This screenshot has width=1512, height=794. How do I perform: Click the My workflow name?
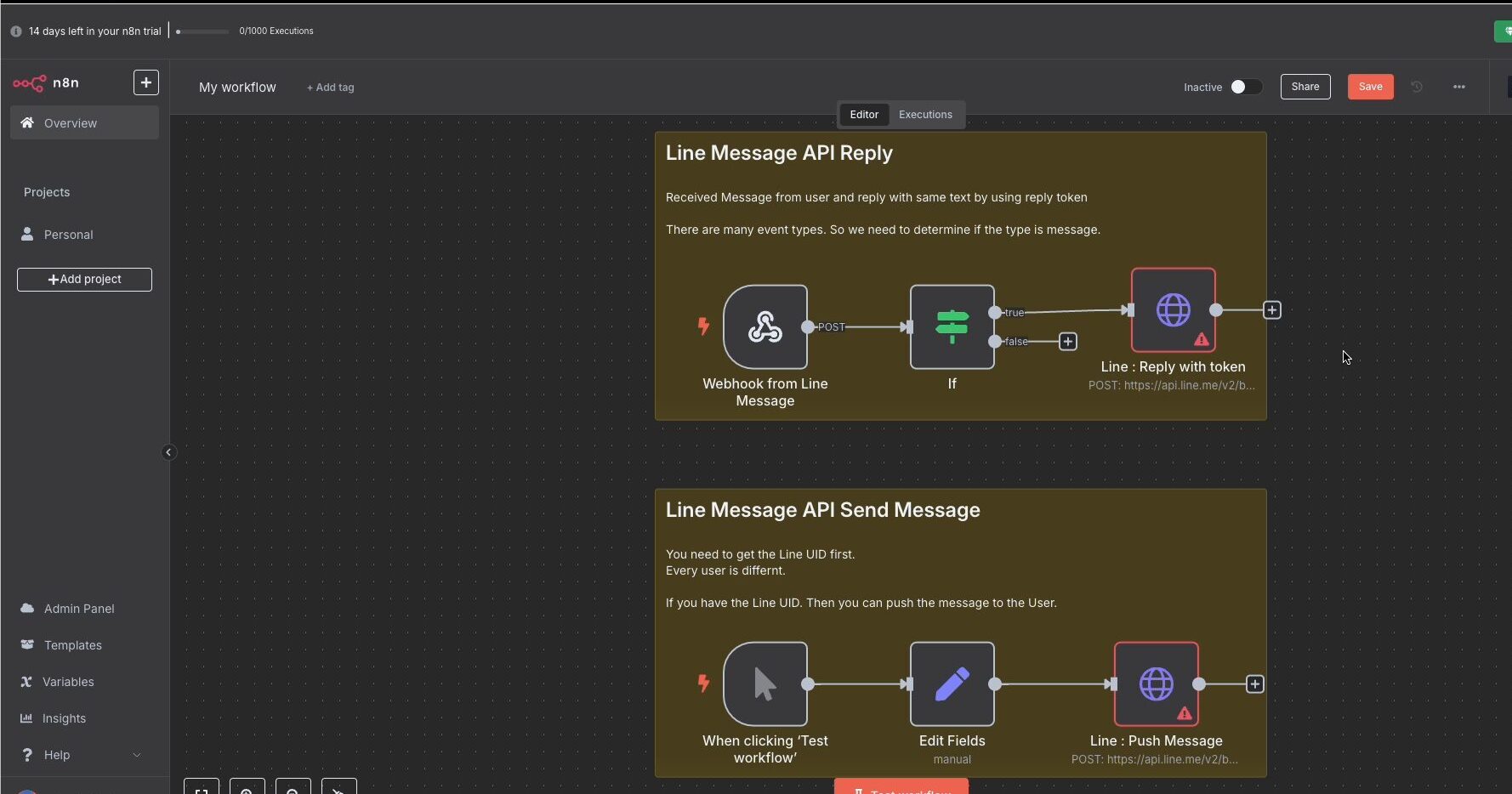tap(237, 87)
